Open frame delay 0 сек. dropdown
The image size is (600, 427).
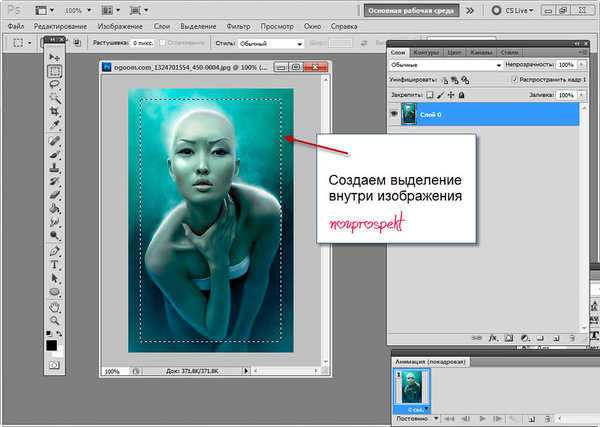pyautogui.click(x=417, y=409)
